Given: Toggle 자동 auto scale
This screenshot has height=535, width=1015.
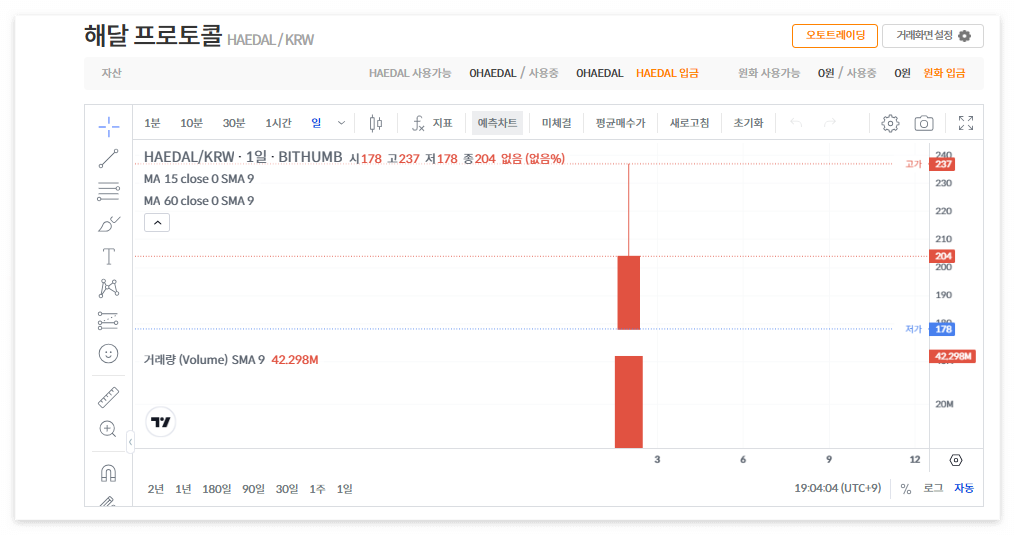Looking at the screenshot, I should (x=964, y=488).
